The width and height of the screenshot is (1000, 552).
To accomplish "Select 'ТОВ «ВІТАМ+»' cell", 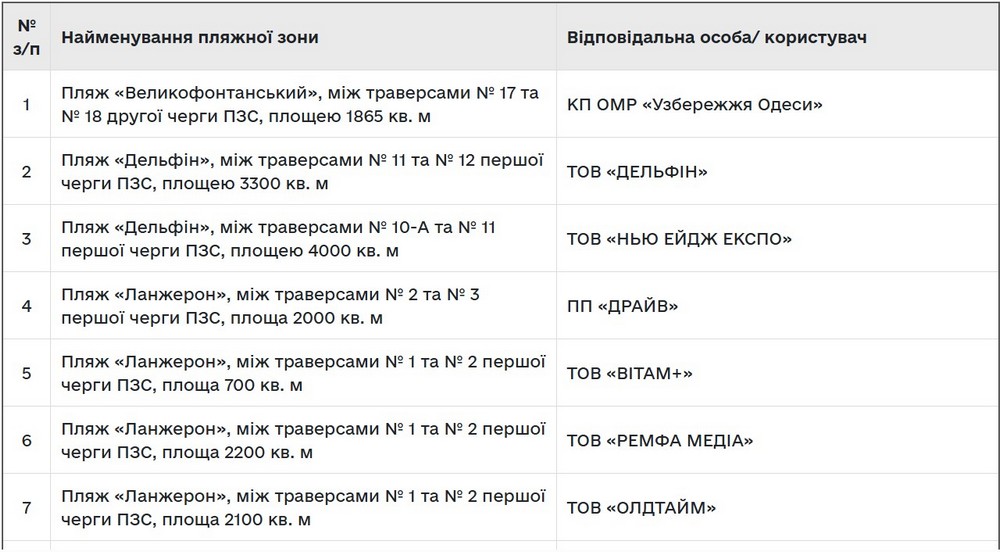I will point(777,373).
